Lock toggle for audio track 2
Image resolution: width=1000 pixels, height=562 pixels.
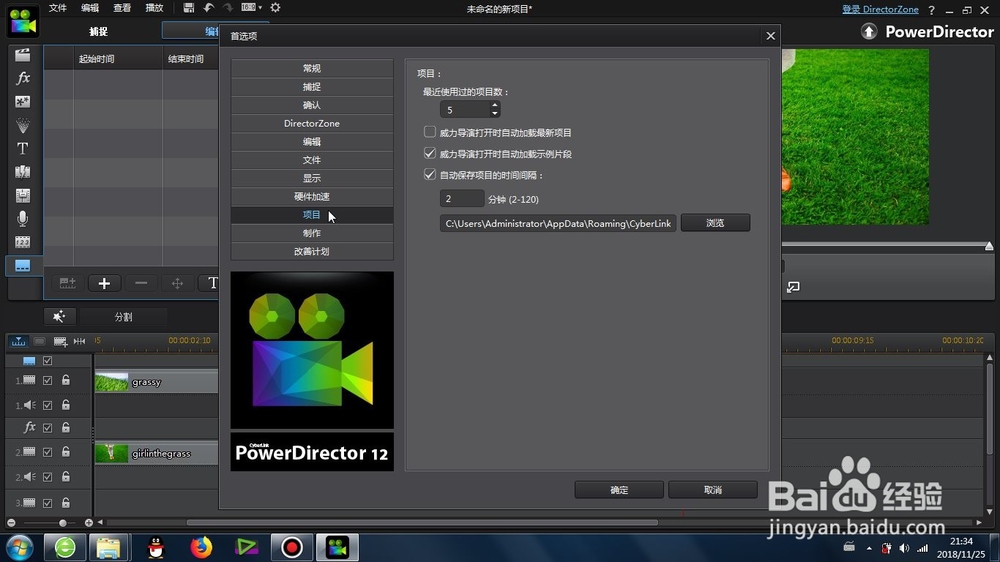click(66, 477)
